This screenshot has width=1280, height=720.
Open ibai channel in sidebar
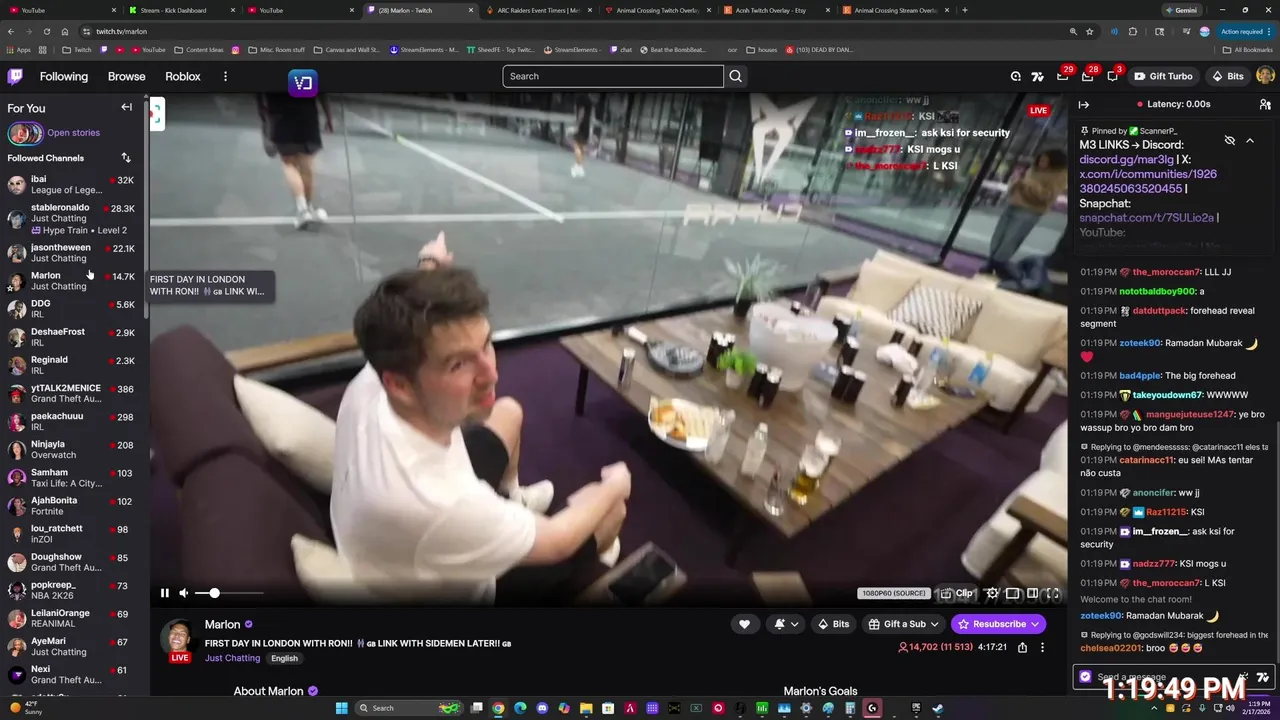click(x=72, y=185)
